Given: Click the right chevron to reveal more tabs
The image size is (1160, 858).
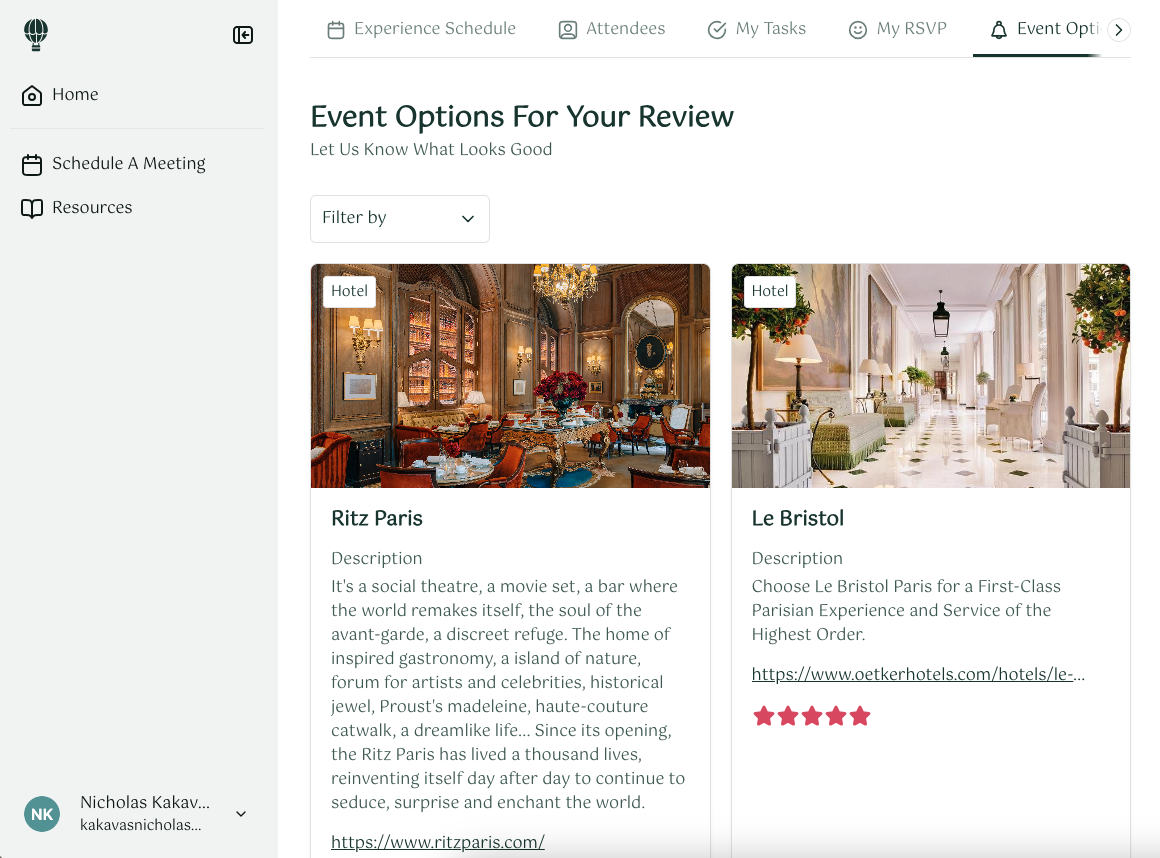Looking at the screenshot, I should [1118, 29].
